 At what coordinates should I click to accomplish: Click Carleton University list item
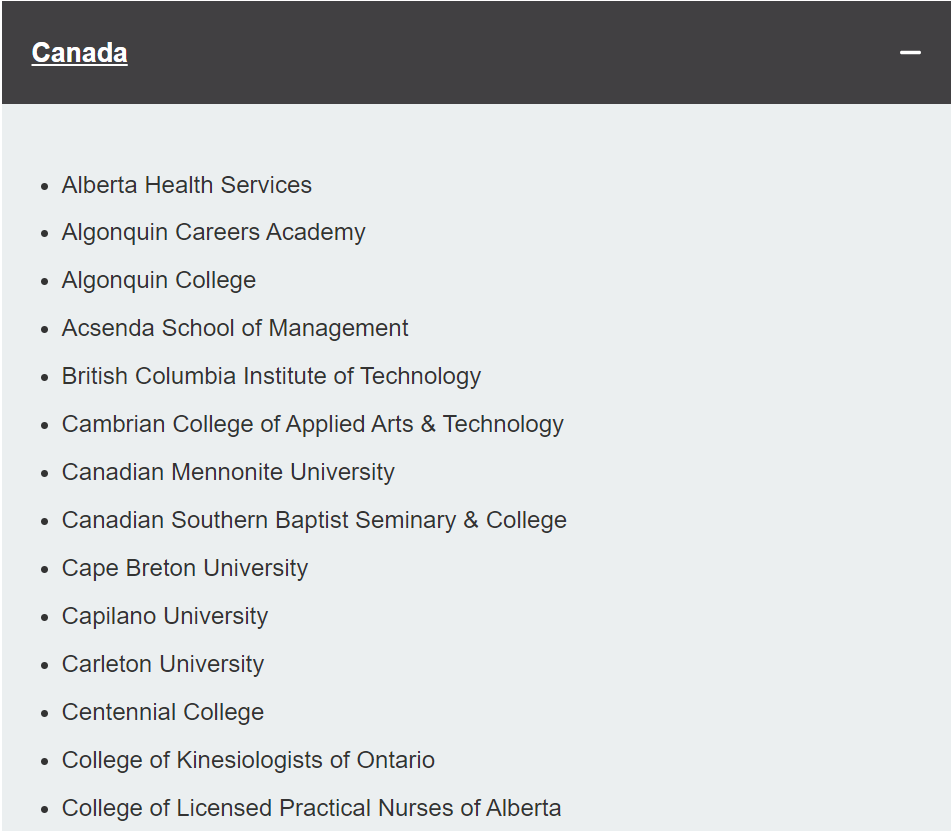pyautogui.click(x=163, y=664)
